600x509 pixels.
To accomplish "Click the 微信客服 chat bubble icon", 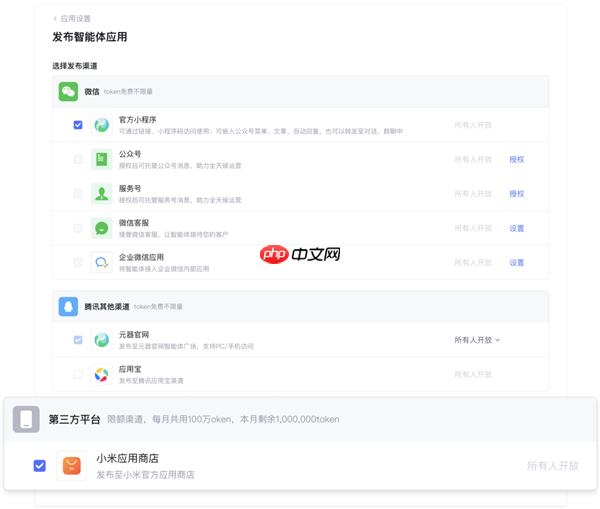I will tap(101, 228).
